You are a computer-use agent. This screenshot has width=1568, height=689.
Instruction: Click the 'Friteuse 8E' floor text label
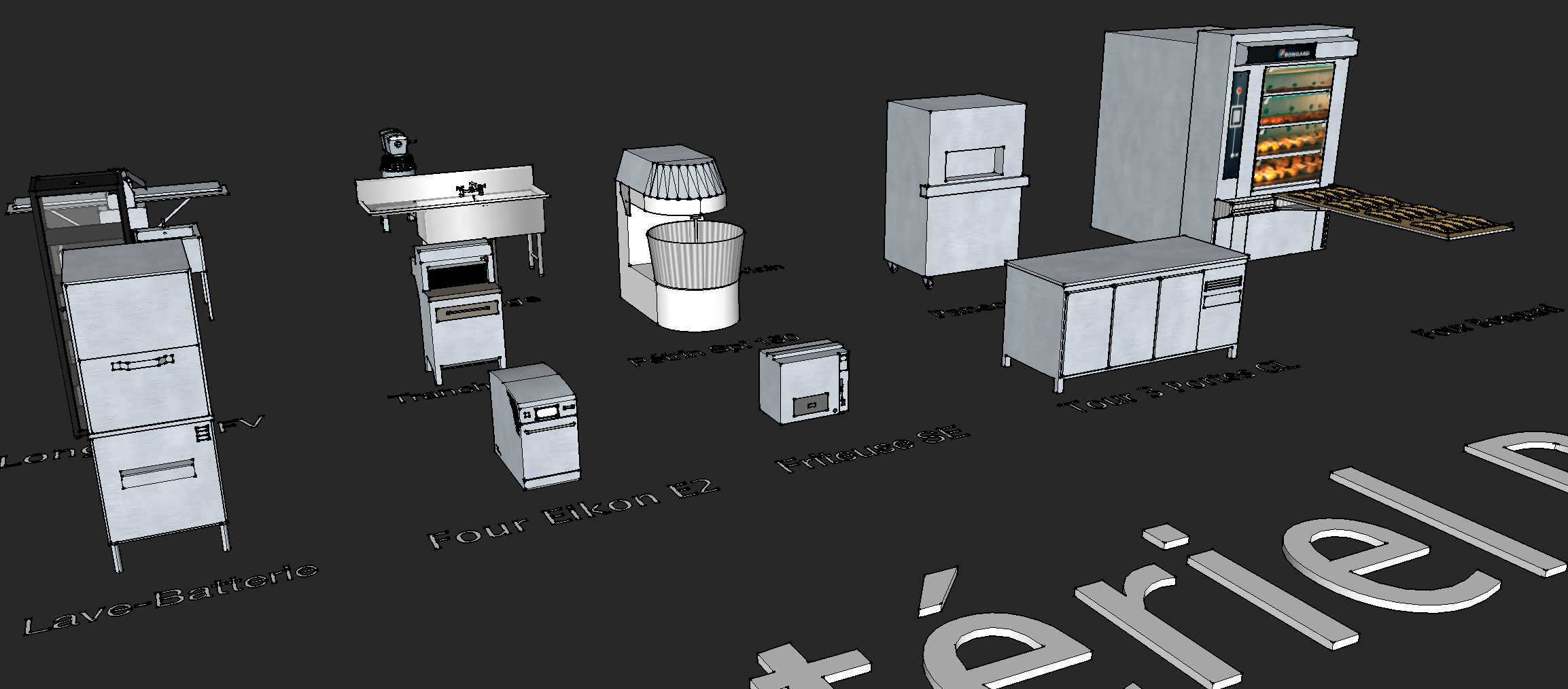coord(872,448)
